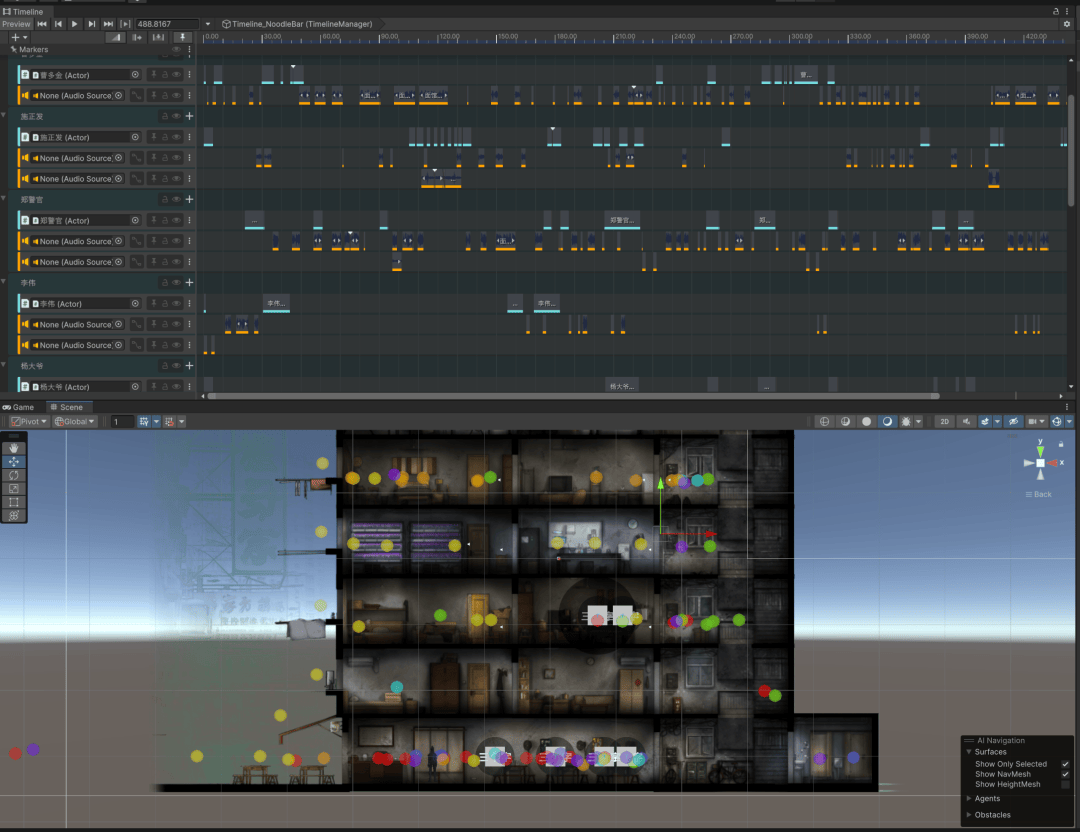1080x832 pixels.
Task: Enable Replace edit mode in Timeline
Action: pos(158,37)
